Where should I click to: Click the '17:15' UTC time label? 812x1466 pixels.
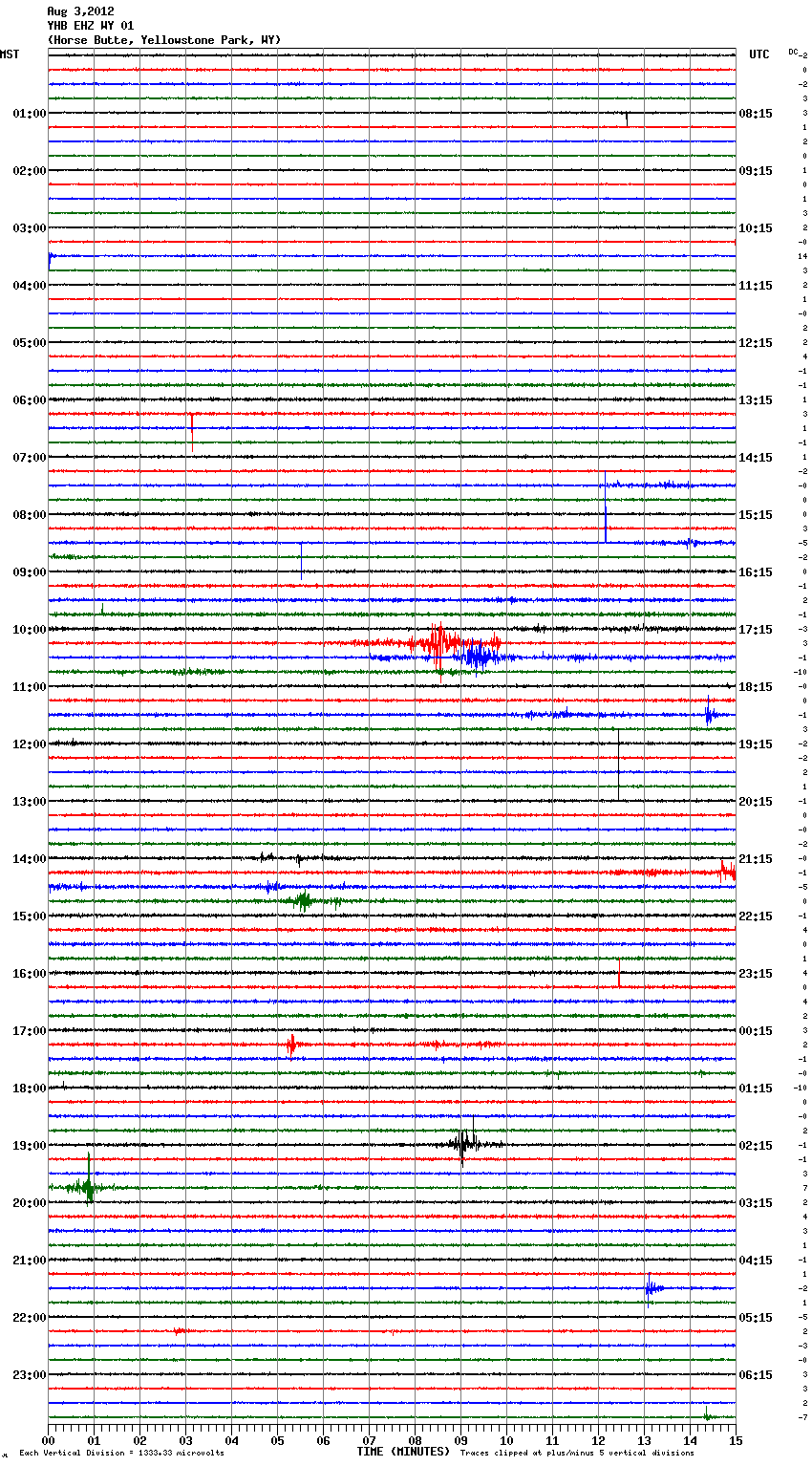click(x=756, y=630)
